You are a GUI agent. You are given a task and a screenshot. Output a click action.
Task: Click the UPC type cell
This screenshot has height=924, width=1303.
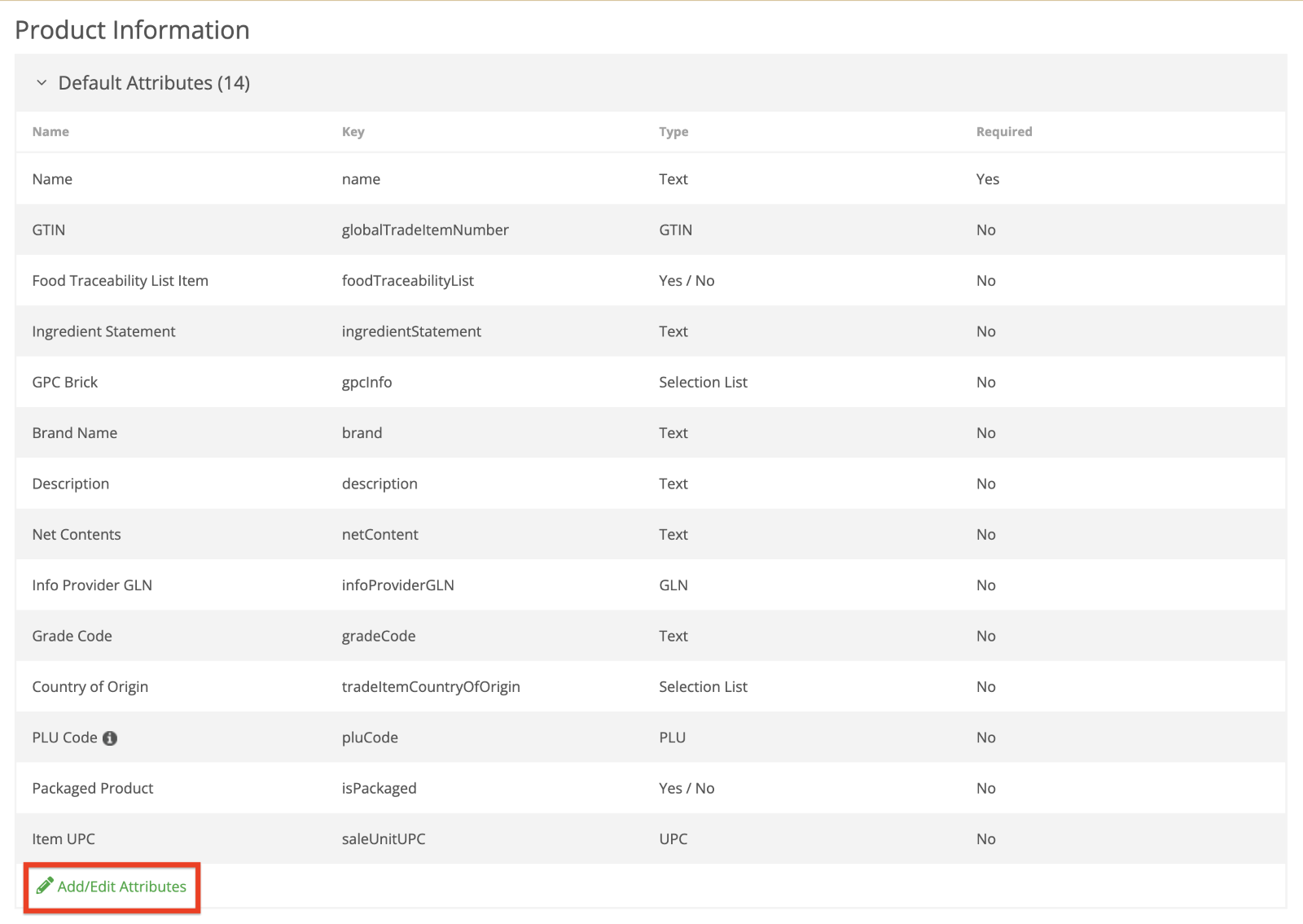coord(673,839)
